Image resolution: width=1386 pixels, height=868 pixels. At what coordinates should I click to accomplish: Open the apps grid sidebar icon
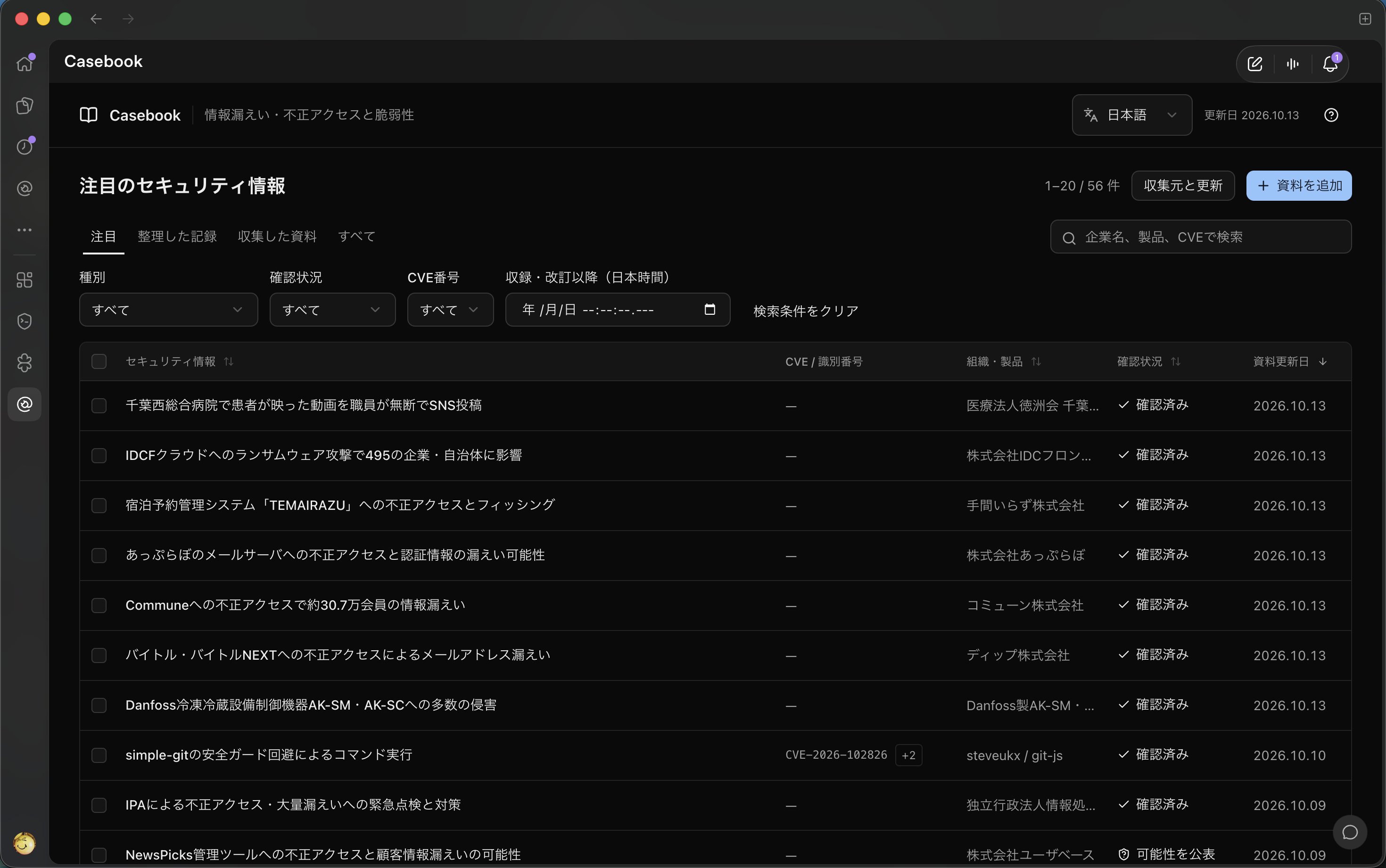pyautogui.click(x=25, y=280)
